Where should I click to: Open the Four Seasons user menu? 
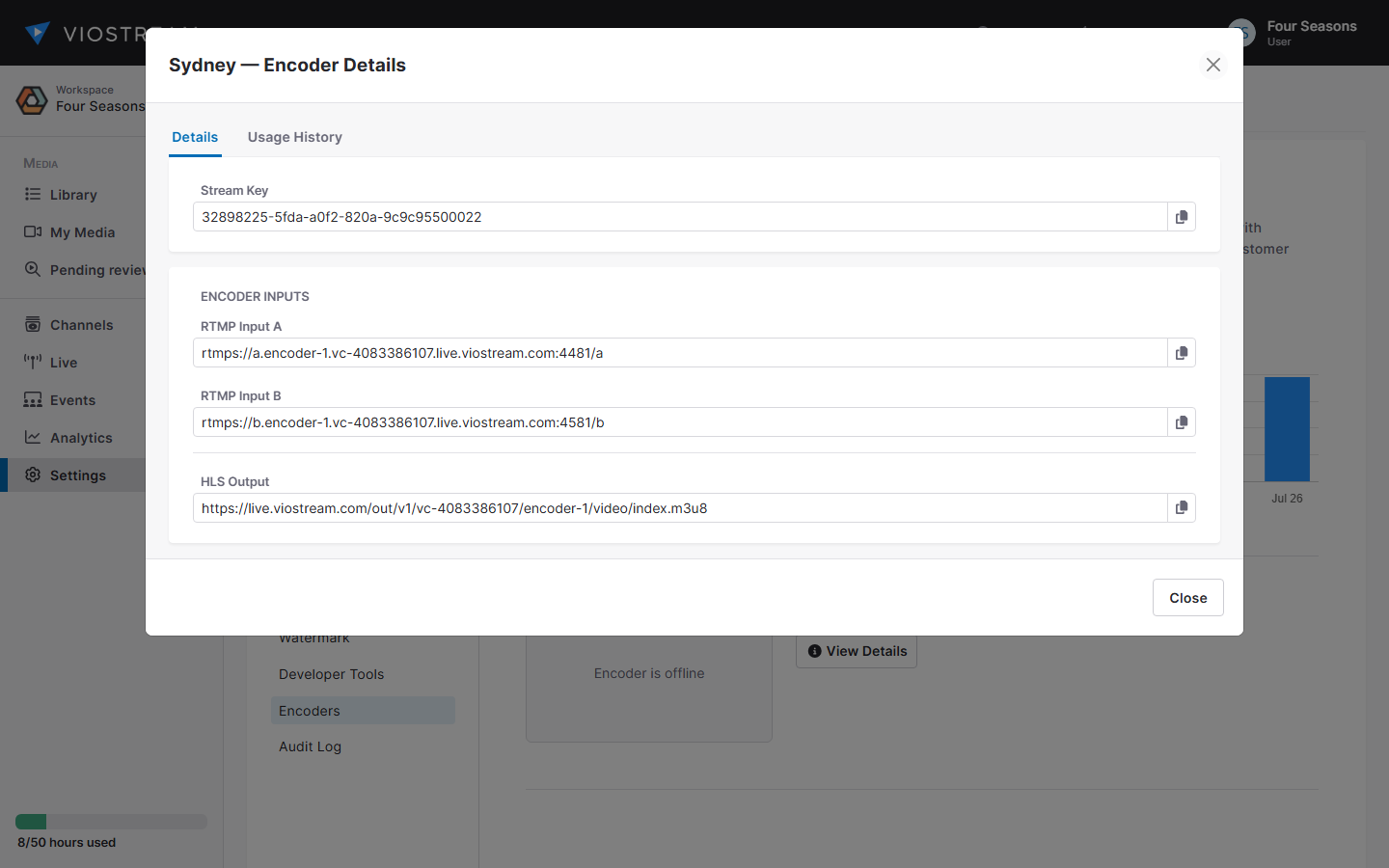click(1293, 33)
